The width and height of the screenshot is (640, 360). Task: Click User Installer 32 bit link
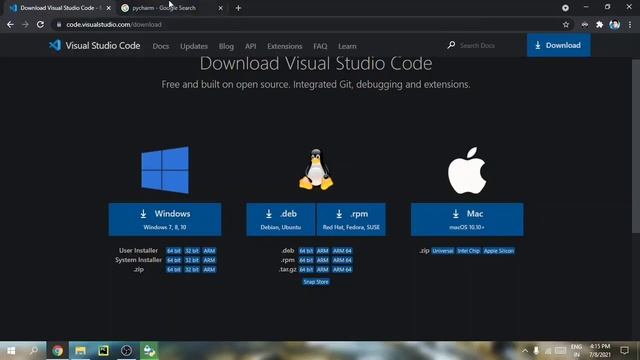(x=192, y=251)
